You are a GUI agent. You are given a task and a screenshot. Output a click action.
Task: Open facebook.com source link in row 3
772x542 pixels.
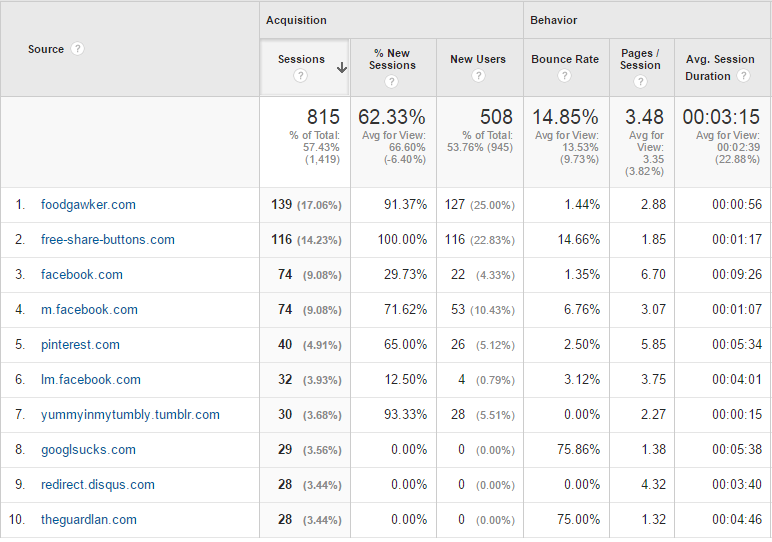[82, 275]
